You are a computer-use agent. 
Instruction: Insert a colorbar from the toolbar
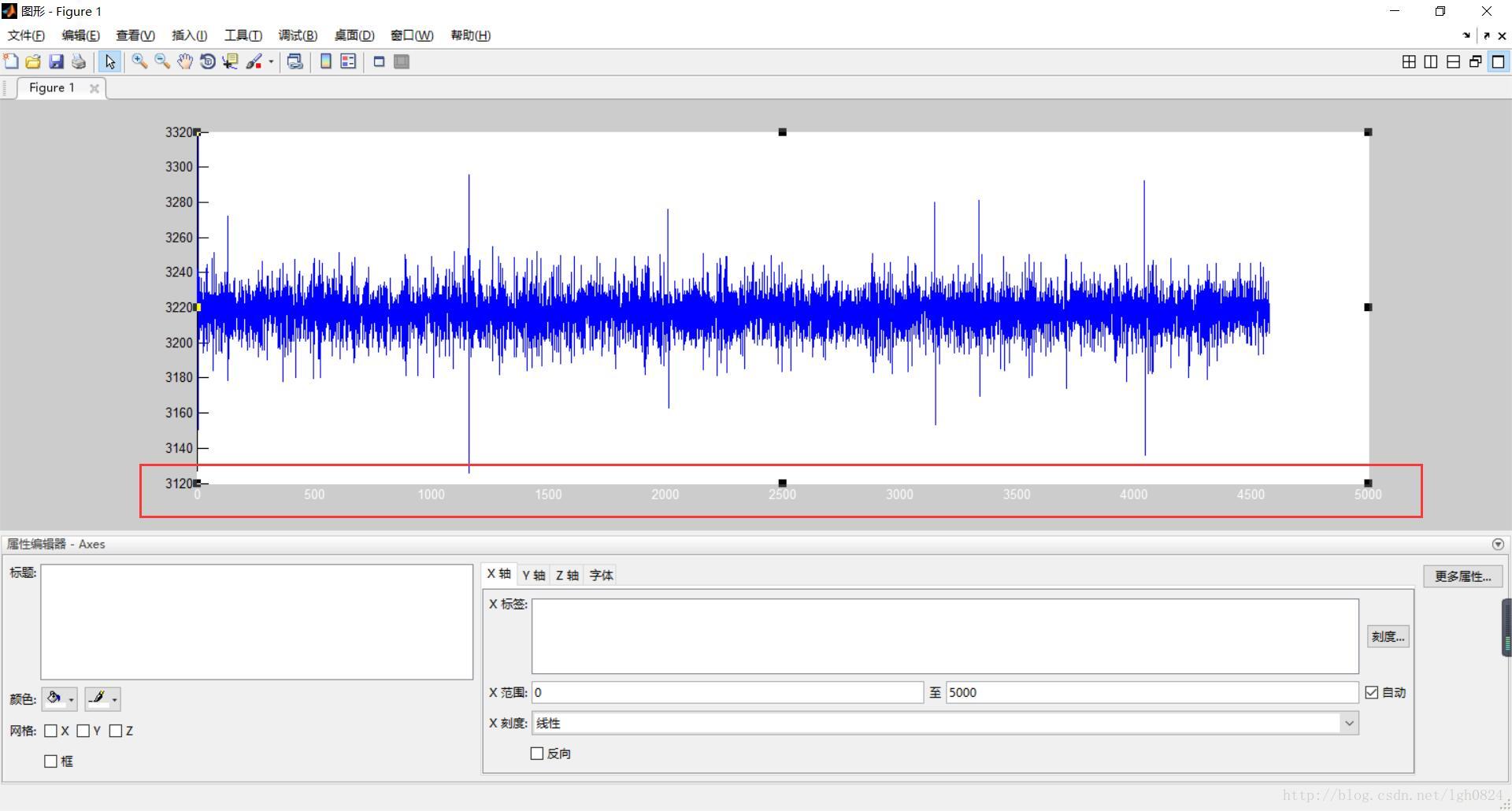pos(325,61)
